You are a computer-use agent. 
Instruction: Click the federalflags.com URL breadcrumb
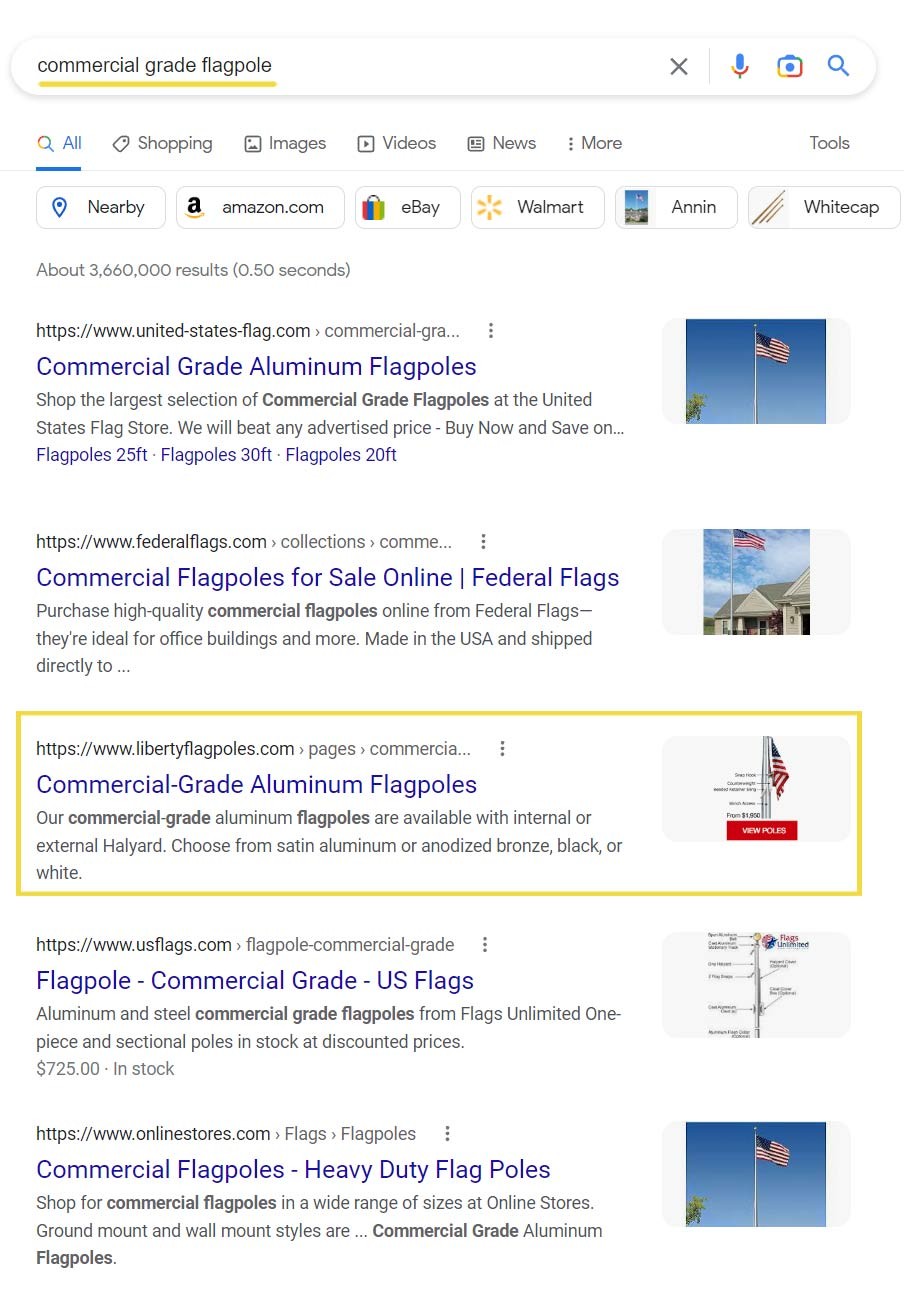click(x=244, y=542)
